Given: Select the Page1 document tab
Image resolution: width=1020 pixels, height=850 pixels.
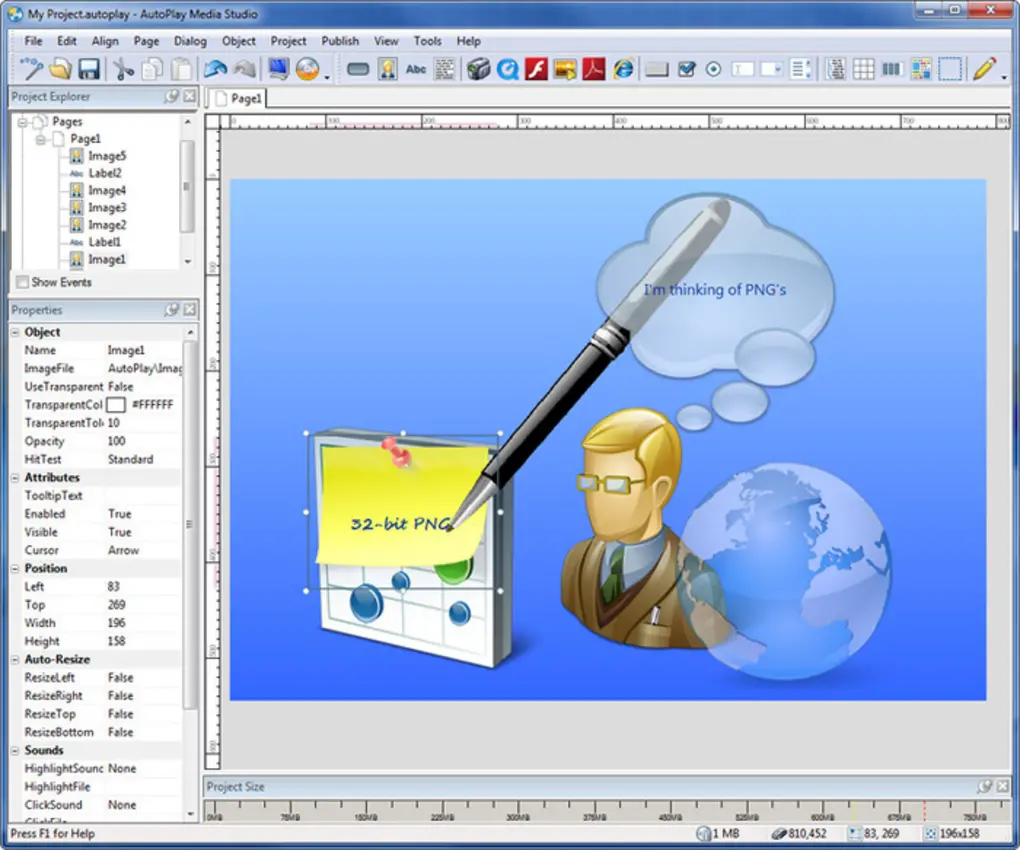Looking at the screenshot, I should click(238, 98).
